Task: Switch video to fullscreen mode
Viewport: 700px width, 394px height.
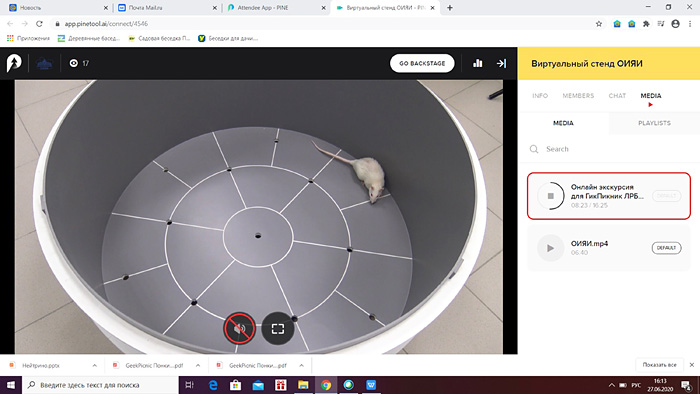Action: (x=278, y=328)
